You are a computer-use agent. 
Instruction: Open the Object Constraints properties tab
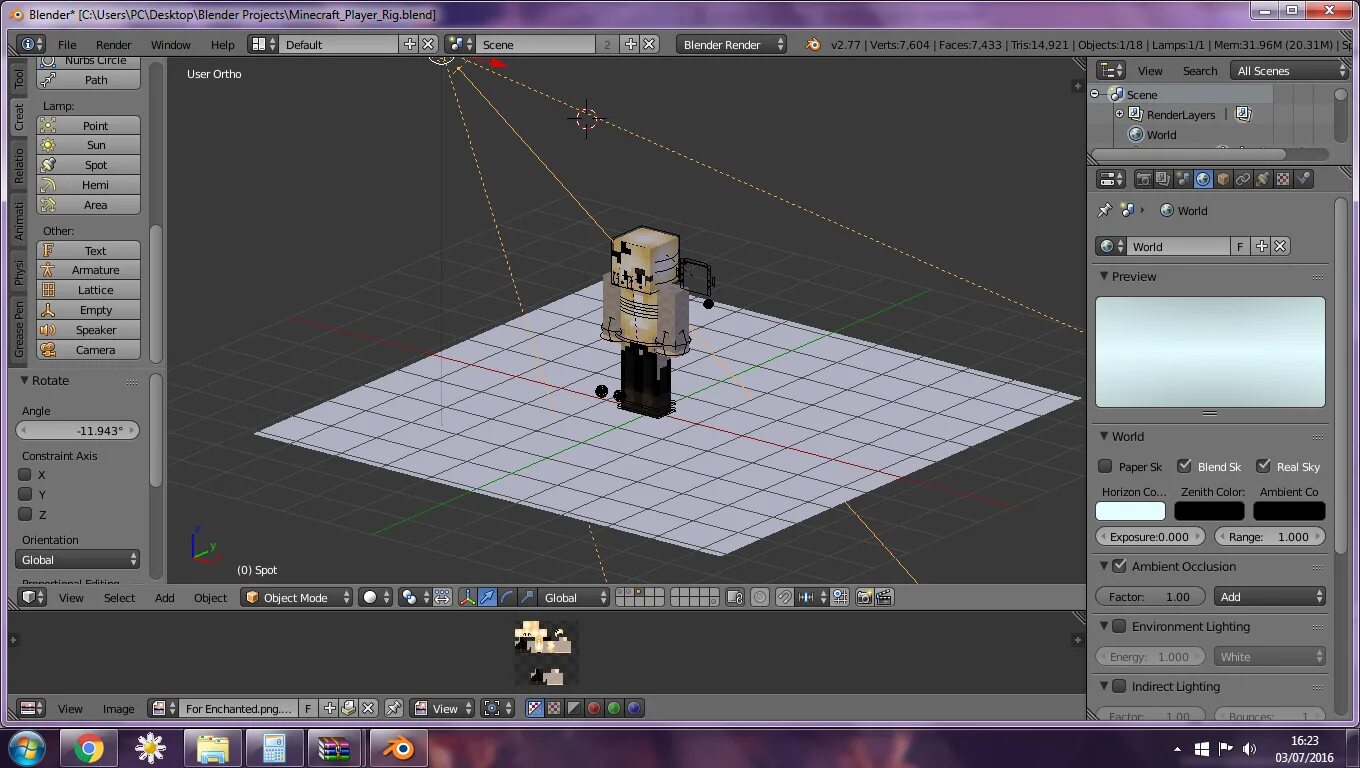pos(1243,179)
